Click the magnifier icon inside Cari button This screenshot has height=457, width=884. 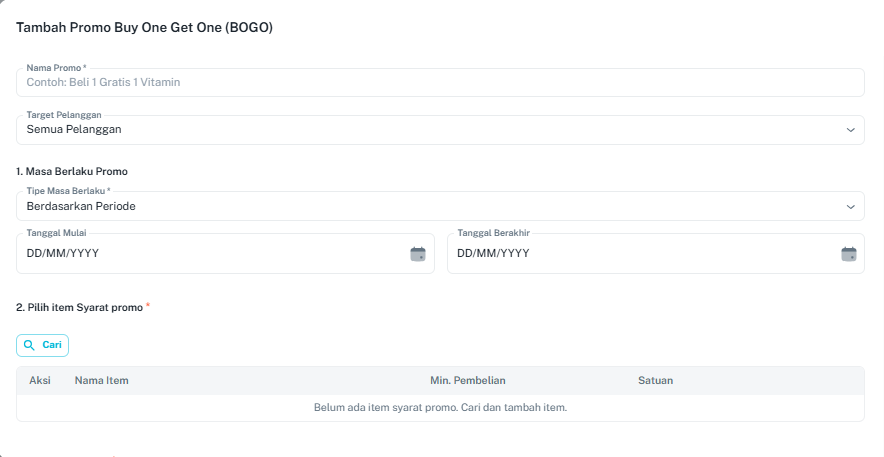point(29,345)
